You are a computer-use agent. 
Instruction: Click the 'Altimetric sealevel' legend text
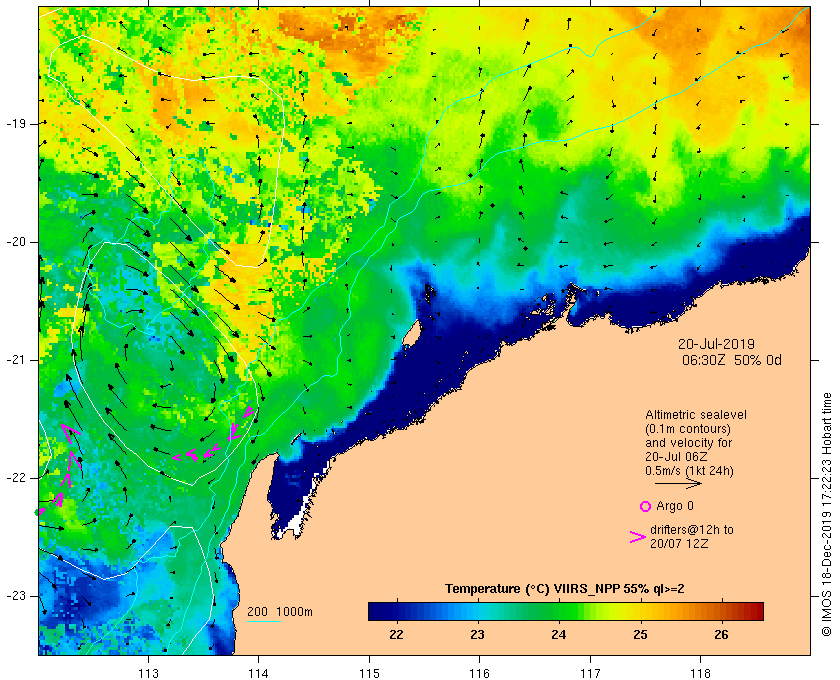[696, 415]
